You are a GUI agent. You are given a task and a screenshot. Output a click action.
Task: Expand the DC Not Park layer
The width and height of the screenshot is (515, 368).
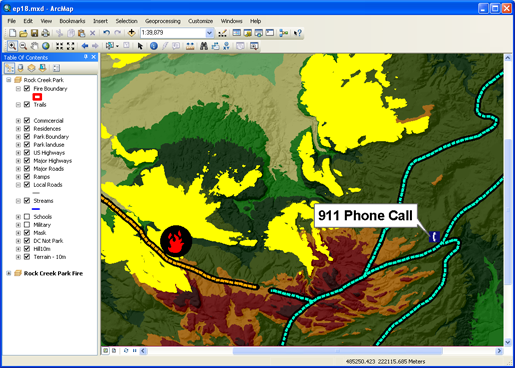point(18,241)
